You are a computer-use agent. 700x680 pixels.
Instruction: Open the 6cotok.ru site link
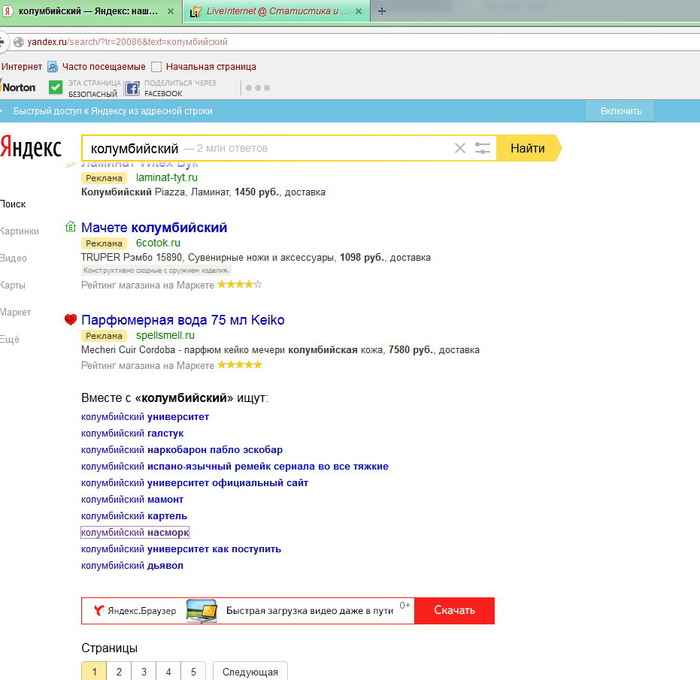pyautogui.click(x=158, y=243)
